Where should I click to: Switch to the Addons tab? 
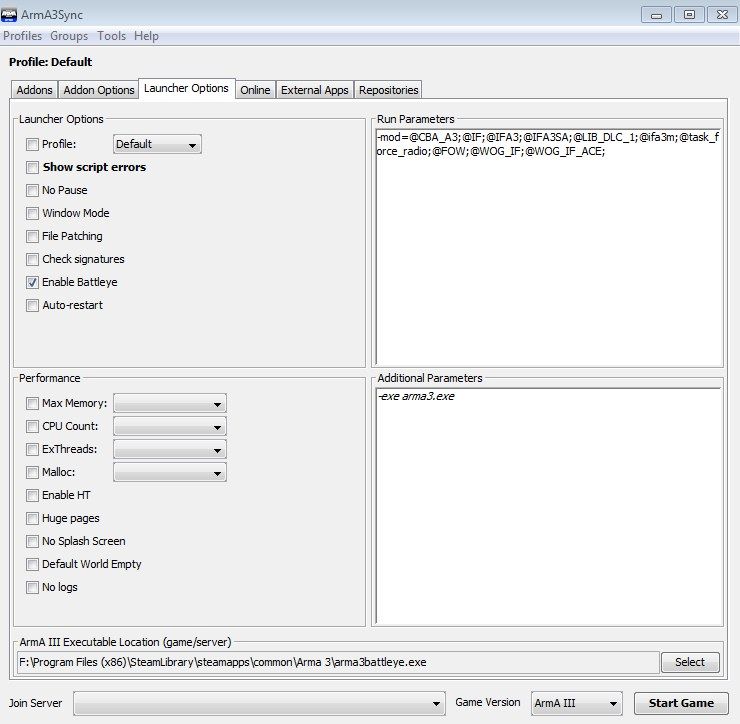(34, 90)
